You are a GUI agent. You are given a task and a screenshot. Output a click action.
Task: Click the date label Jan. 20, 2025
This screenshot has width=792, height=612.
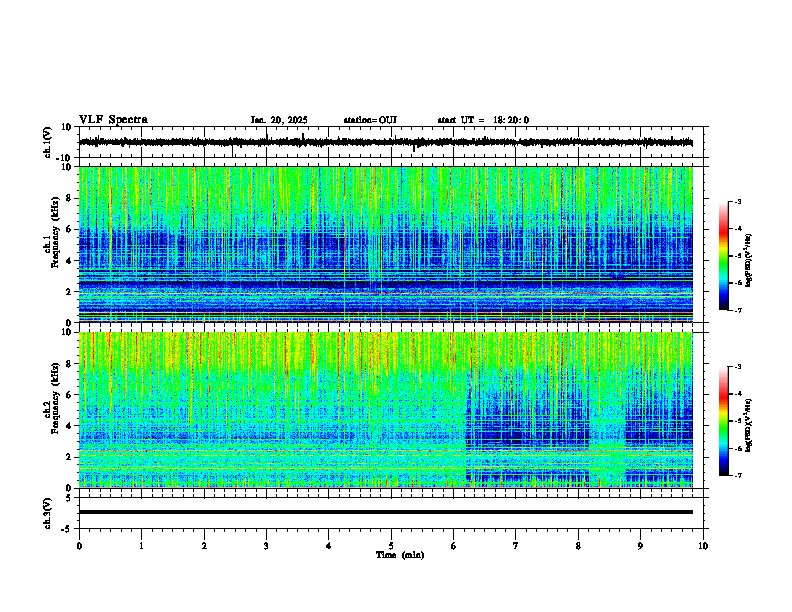279,120
